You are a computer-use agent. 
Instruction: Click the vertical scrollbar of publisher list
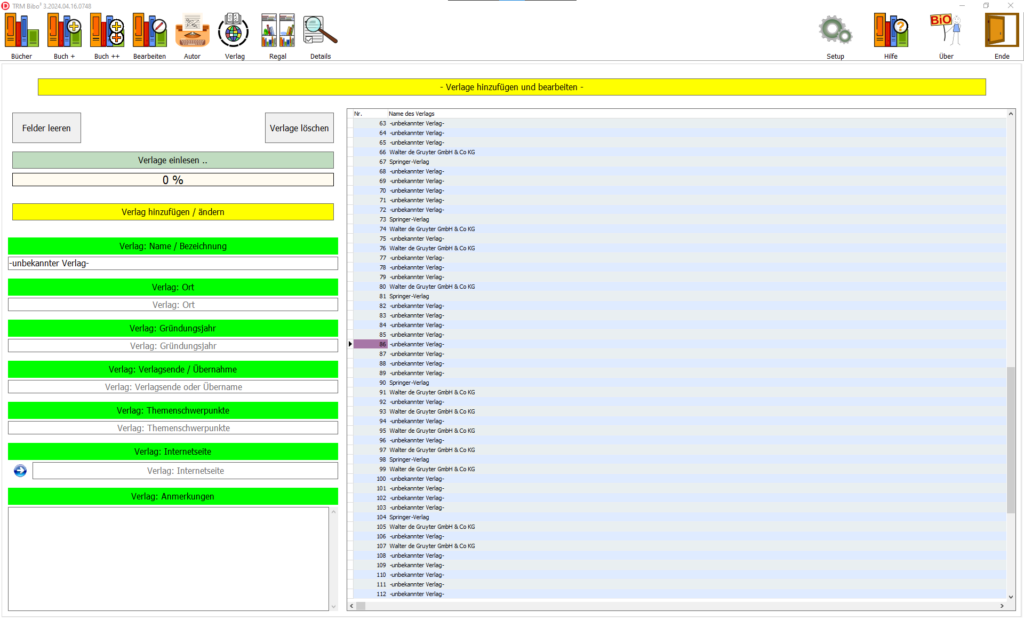[x=1011, y=440]
